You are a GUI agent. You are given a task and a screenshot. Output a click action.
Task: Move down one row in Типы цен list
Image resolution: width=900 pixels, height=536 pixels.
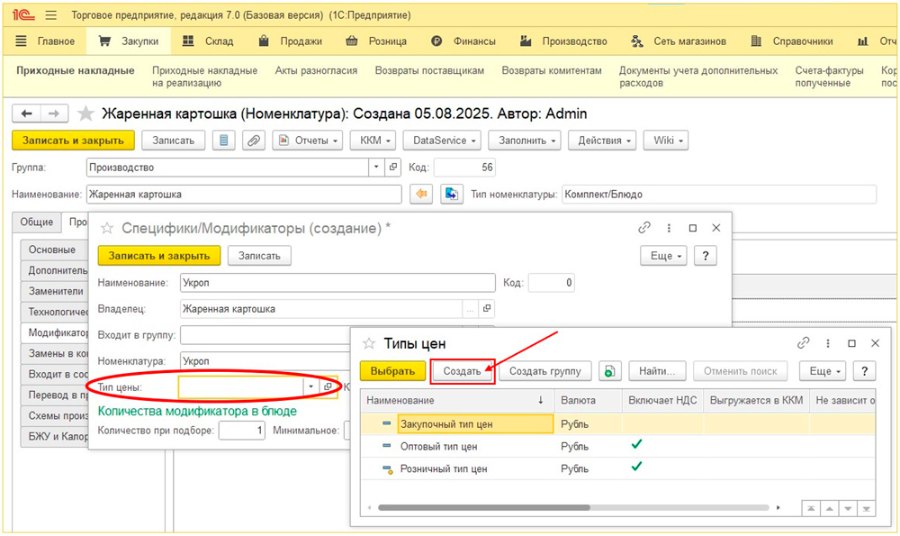click(x=848, y=508)
